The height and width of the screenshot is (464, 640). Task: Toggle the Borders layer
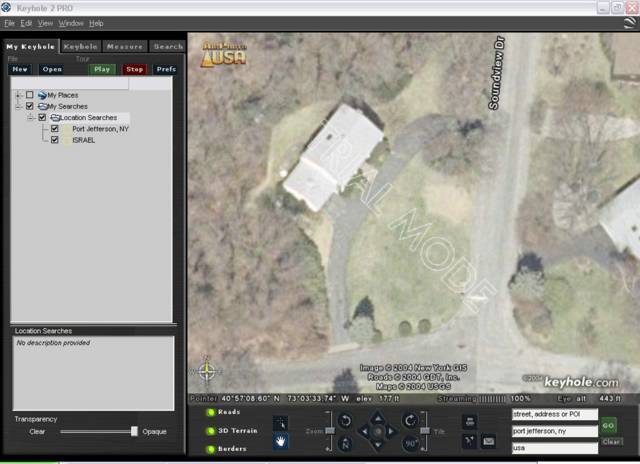(211, 449)
